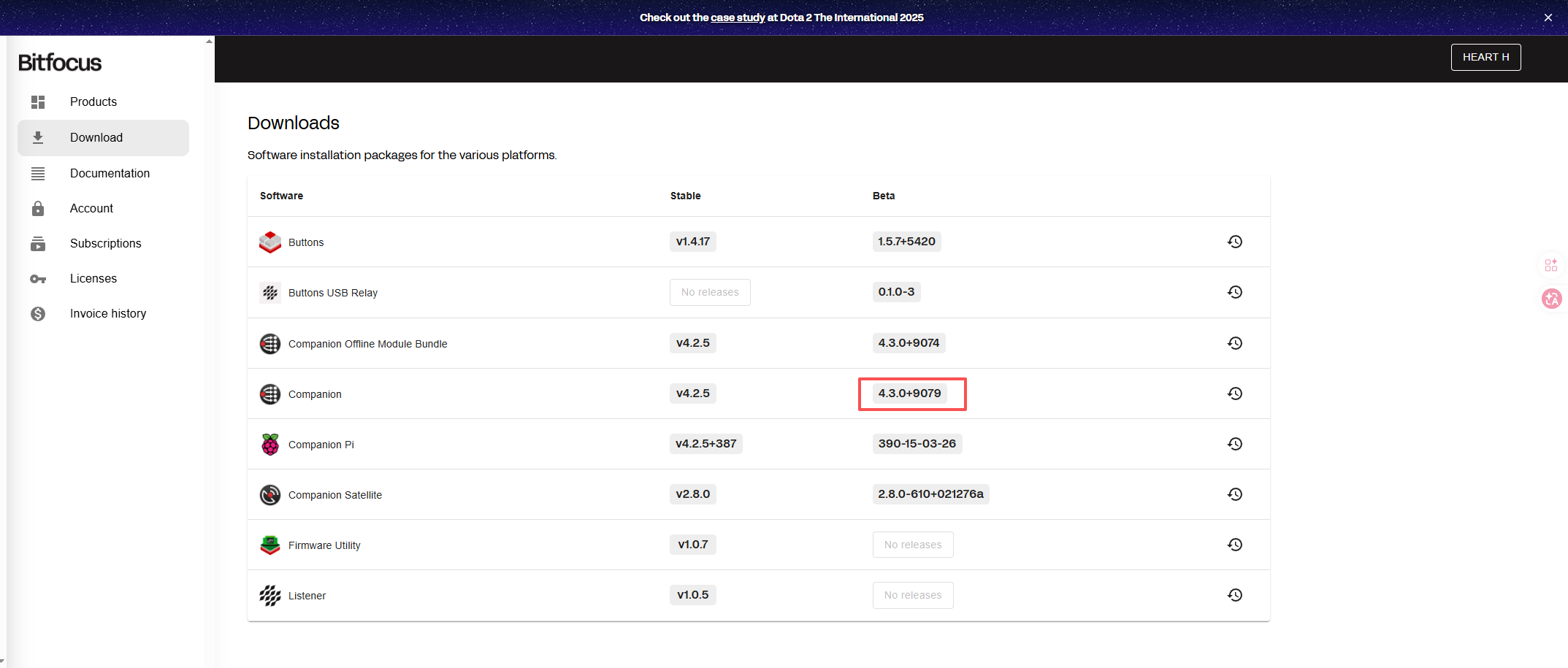The height and width of the screenshot is (668, 1568).
Task: Download Buttons stable v1.4.17
Action: click(x=692, y=242)
